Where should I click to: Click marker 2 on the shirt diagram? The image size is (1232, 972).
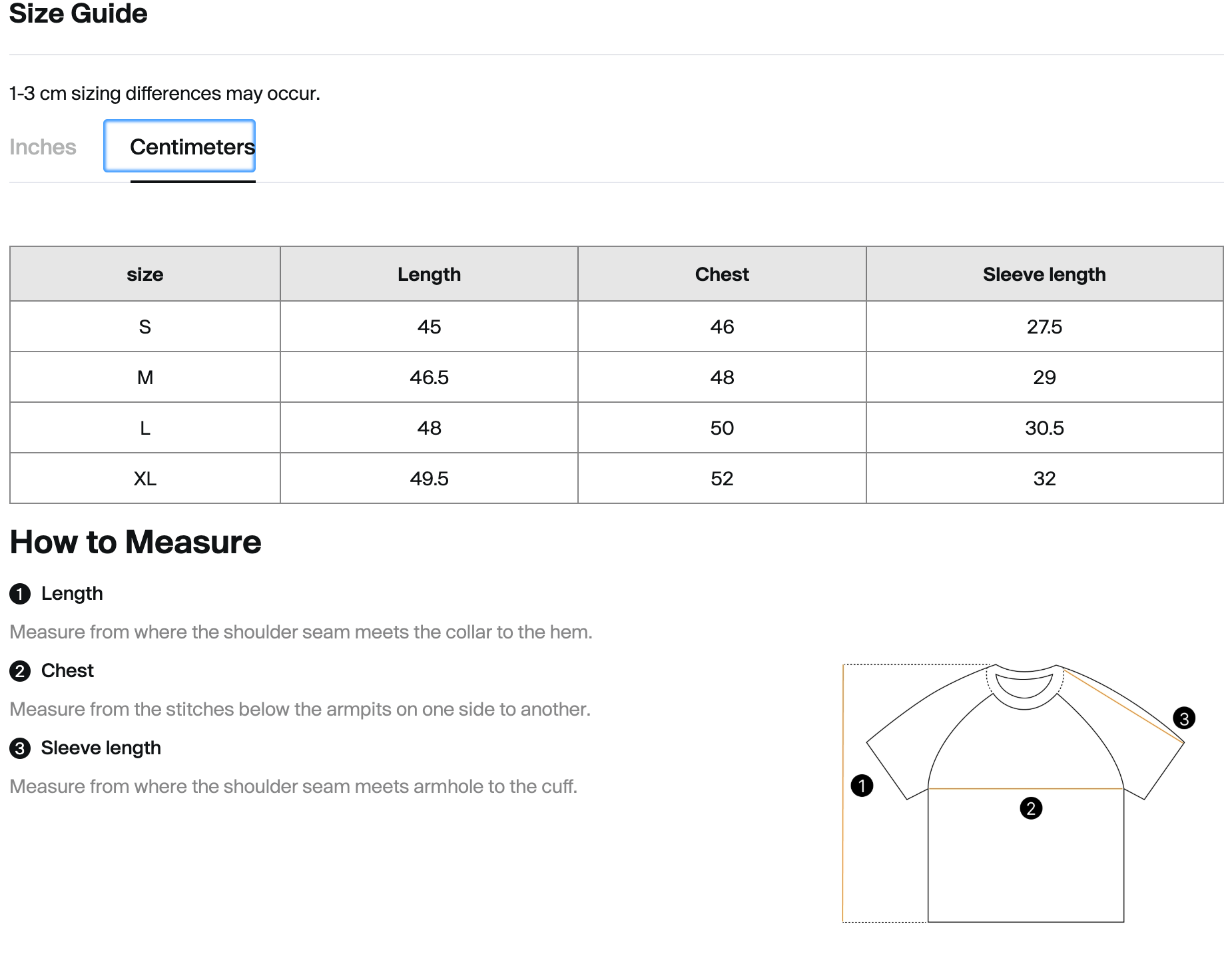[x=1031, y=808]
